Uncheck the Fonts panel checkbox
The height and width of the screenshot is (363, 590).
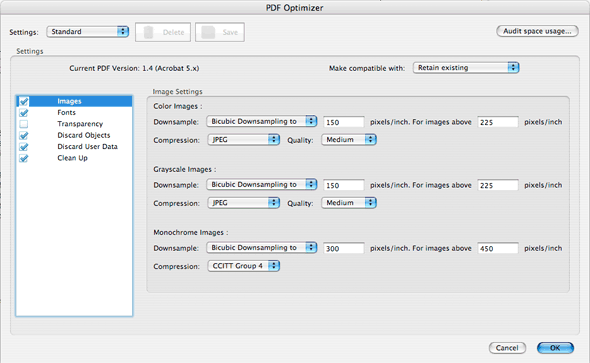click(x=24, y=112)
